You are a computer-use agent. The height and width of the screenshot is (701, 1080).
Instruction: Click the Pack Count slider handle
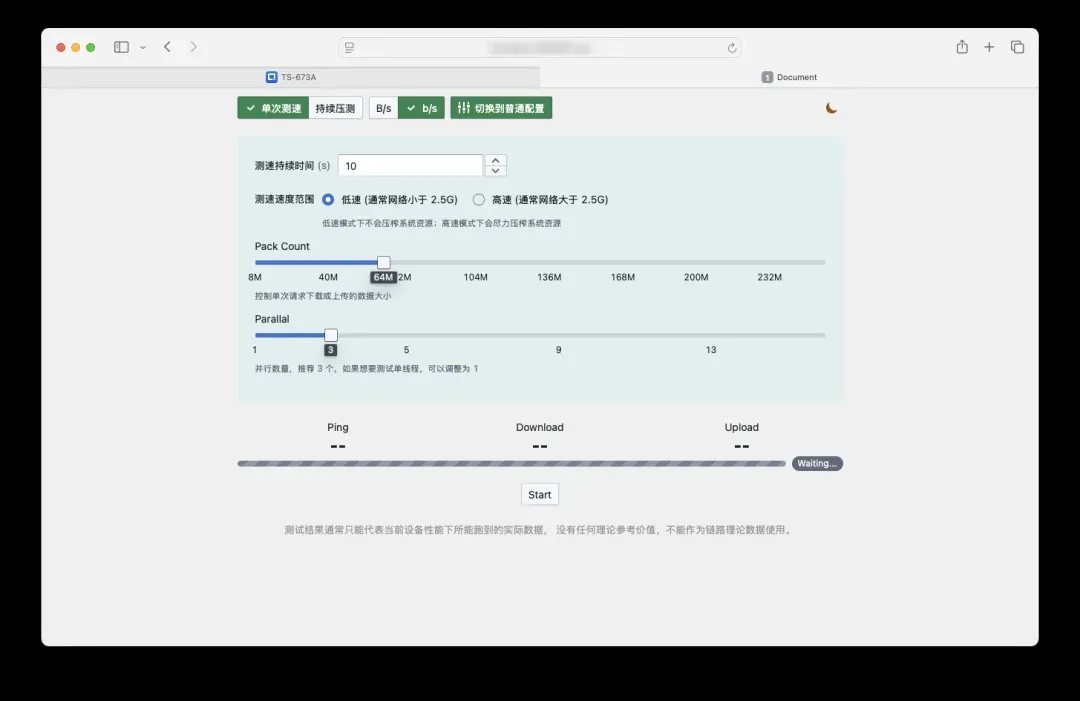(383, 262)
